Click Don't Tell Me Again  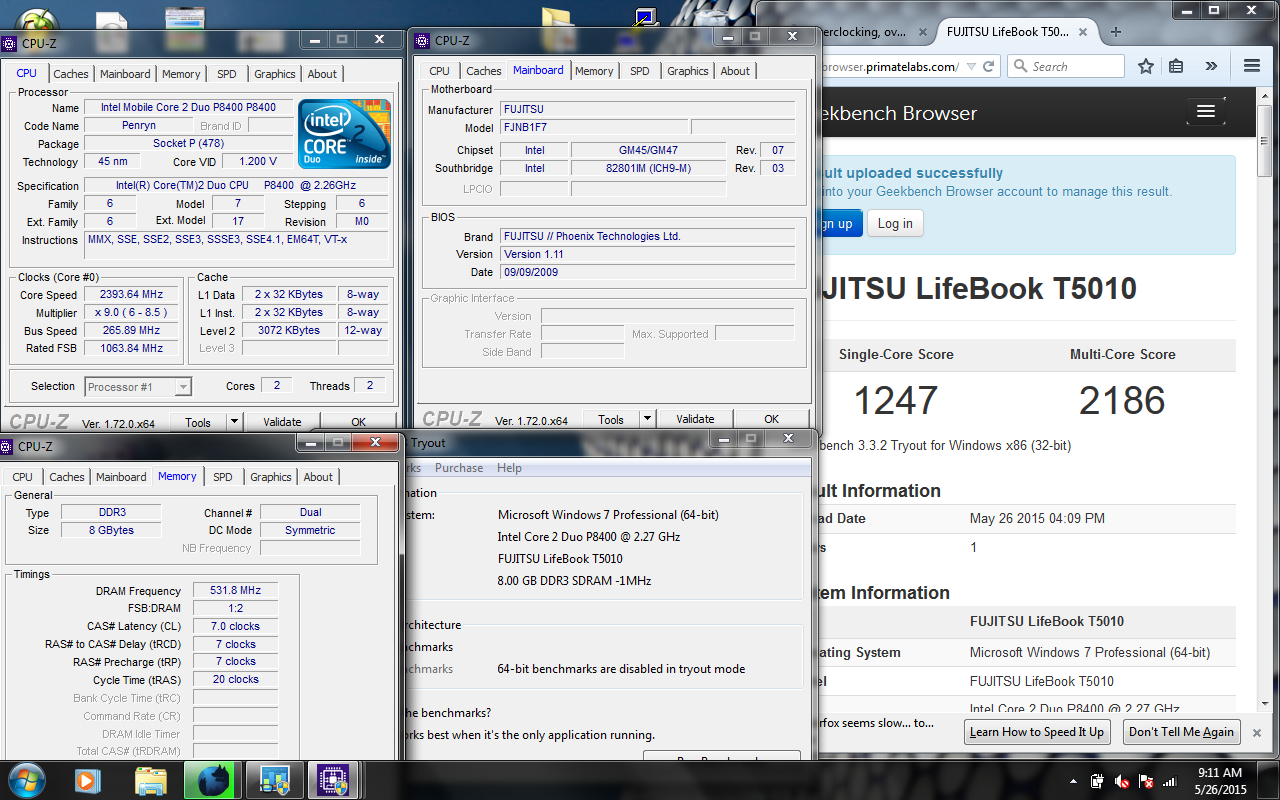coord(1181,732)
